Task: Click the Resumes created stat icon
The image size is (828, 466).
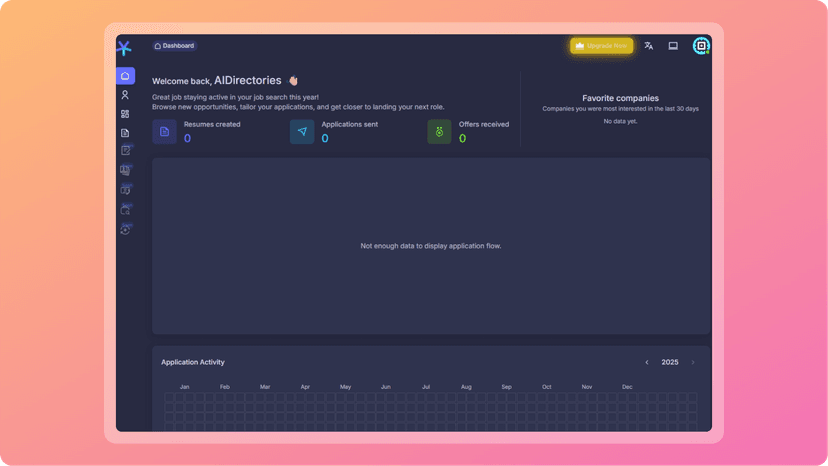Action: tap(164, 132)
